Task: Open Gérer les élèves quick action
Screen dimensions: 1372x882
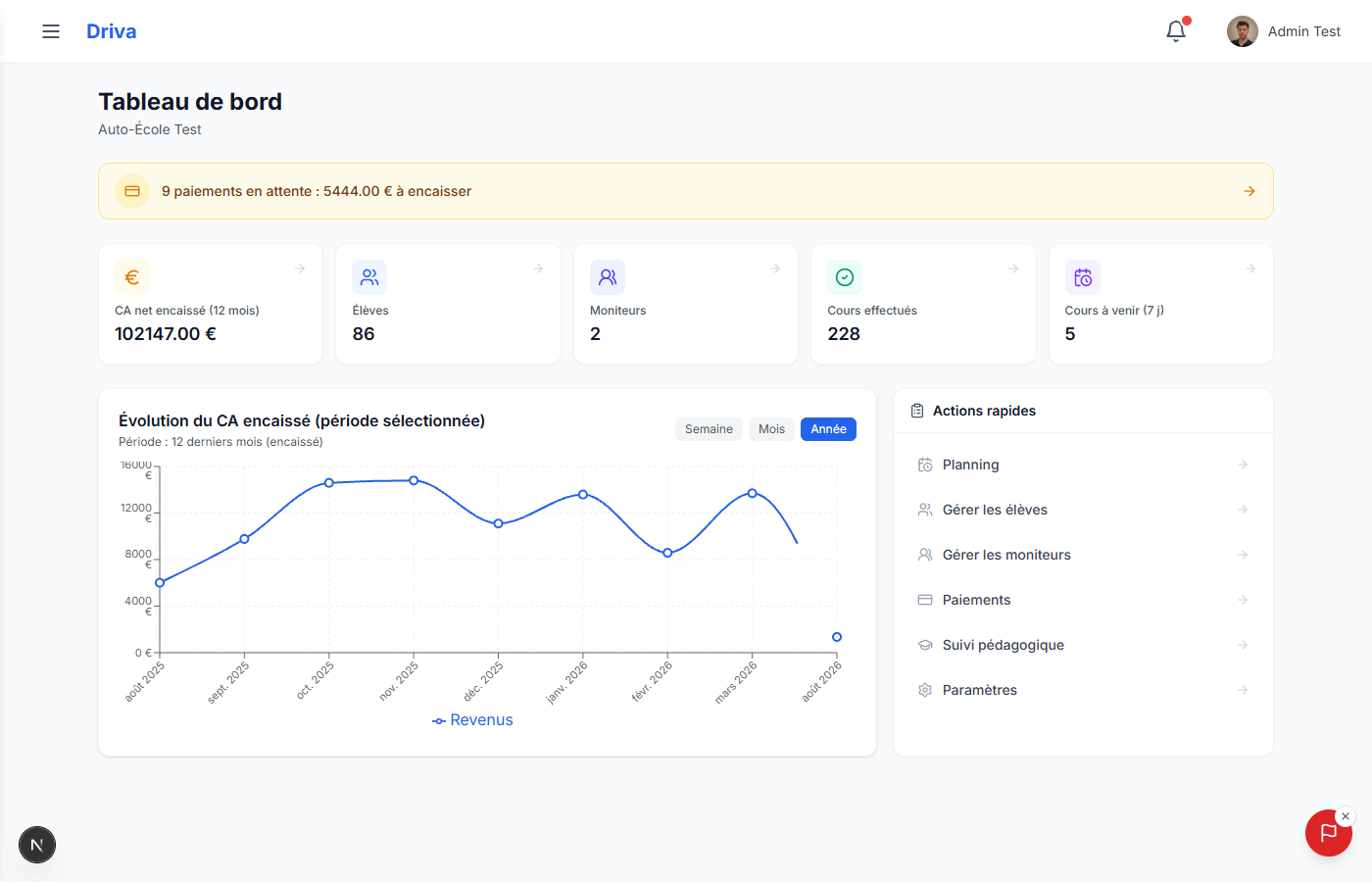Action: tap(1083, 510)
